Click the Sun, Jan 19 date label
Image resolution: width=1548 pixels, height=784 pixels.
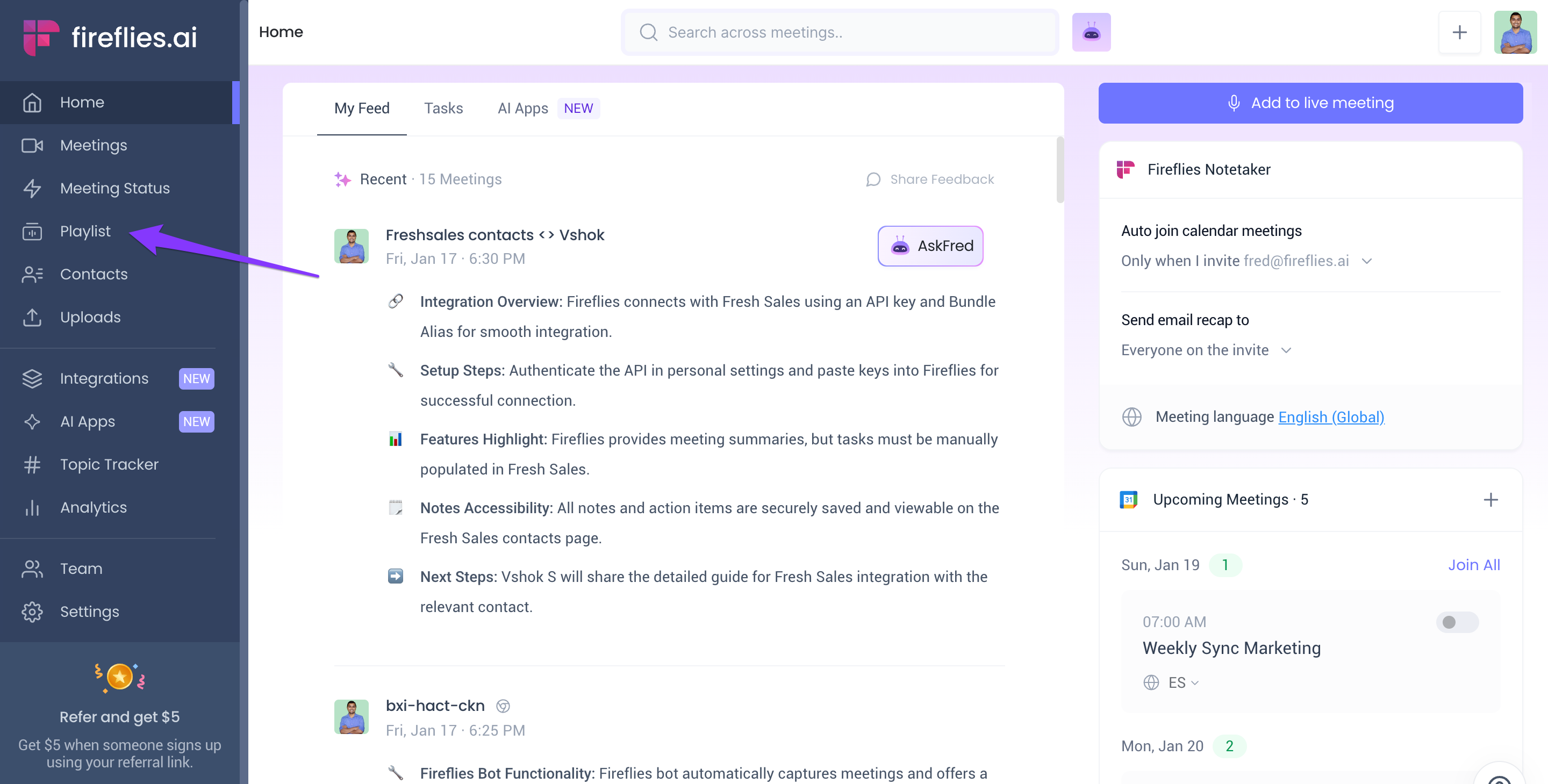point(1160,565)
